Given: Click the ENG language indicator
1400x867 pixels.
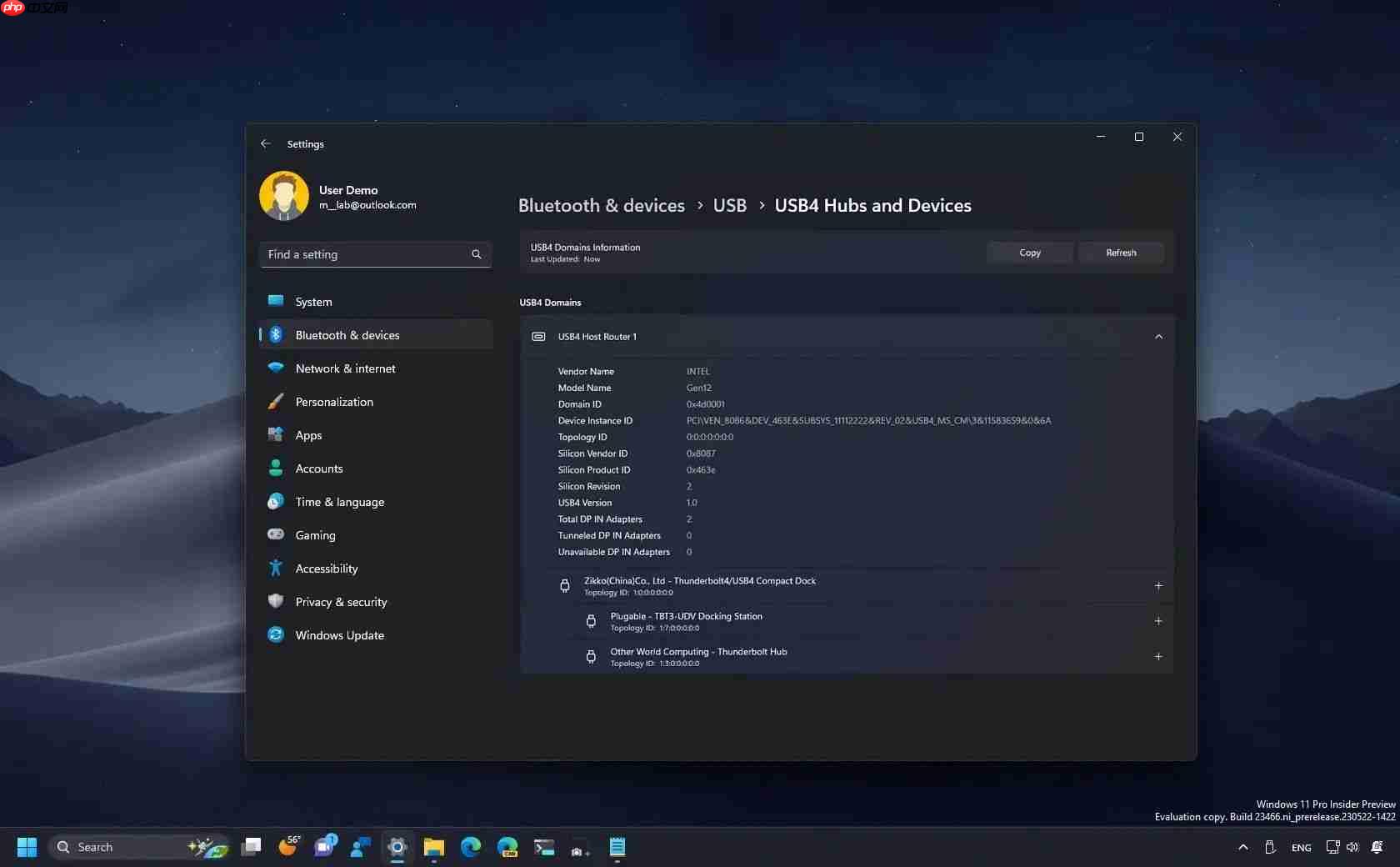Looking at the screenshot, I should 1302,848.
